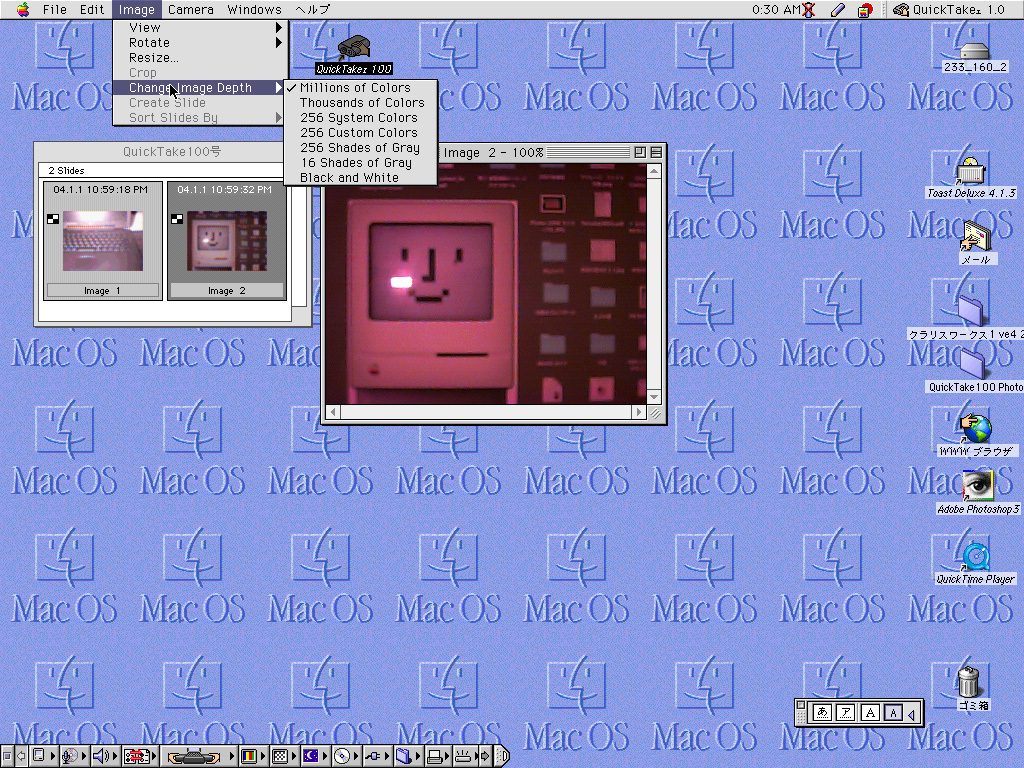The width and height of the screenshot is (1024, 768).
Task: Switch to katakana ア input mode
Action: click(846, 712)
